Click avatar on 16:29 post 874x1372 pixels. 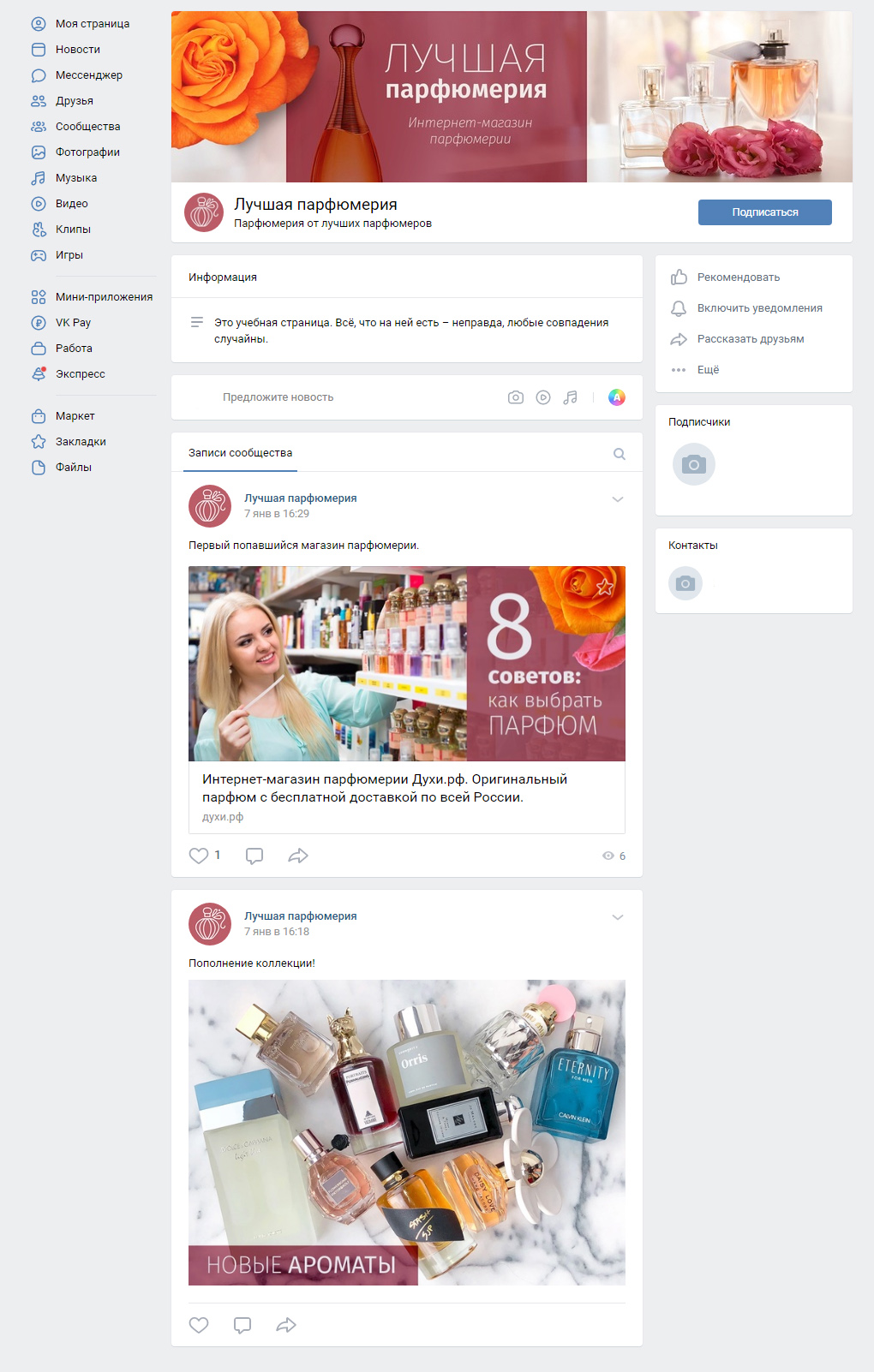[x=210, y=506]
